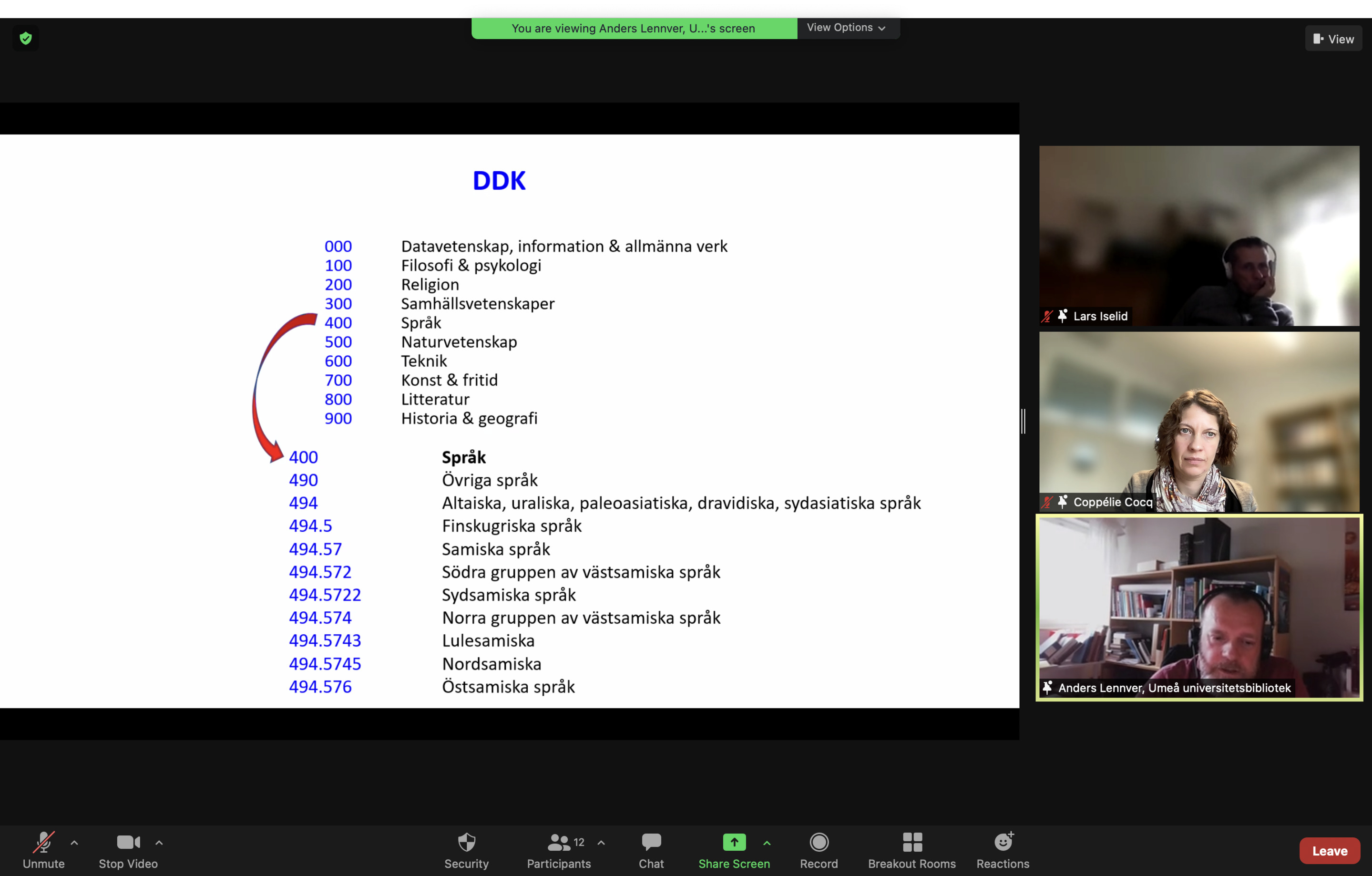Stop Video using the camera toggle
Screen dimensions: 1372x876
(128, 850)
